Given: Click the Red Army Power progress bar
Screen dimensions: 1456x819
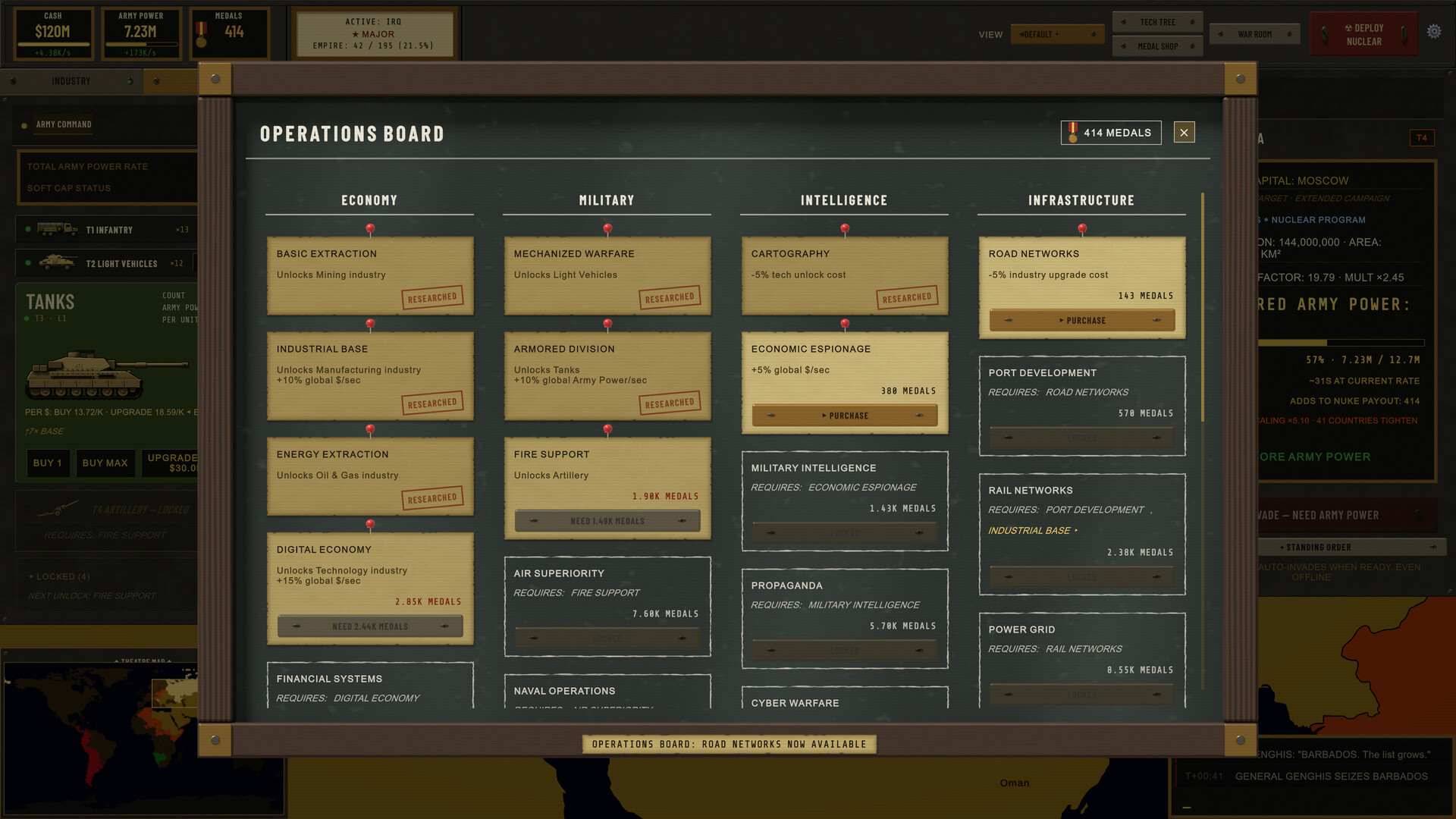Looking at the screenshot, I should coord(1341,343).
